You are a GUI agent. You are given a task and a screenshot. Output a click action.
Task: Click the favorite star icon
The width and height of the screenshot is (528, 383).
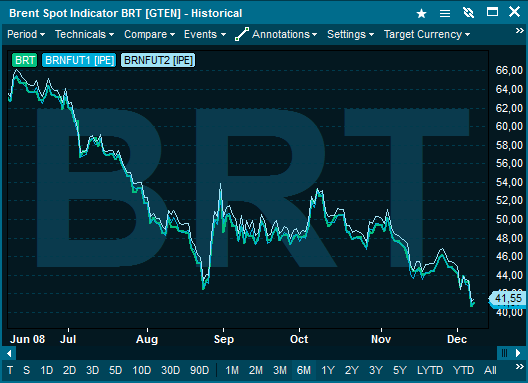(x=421, y=13)
